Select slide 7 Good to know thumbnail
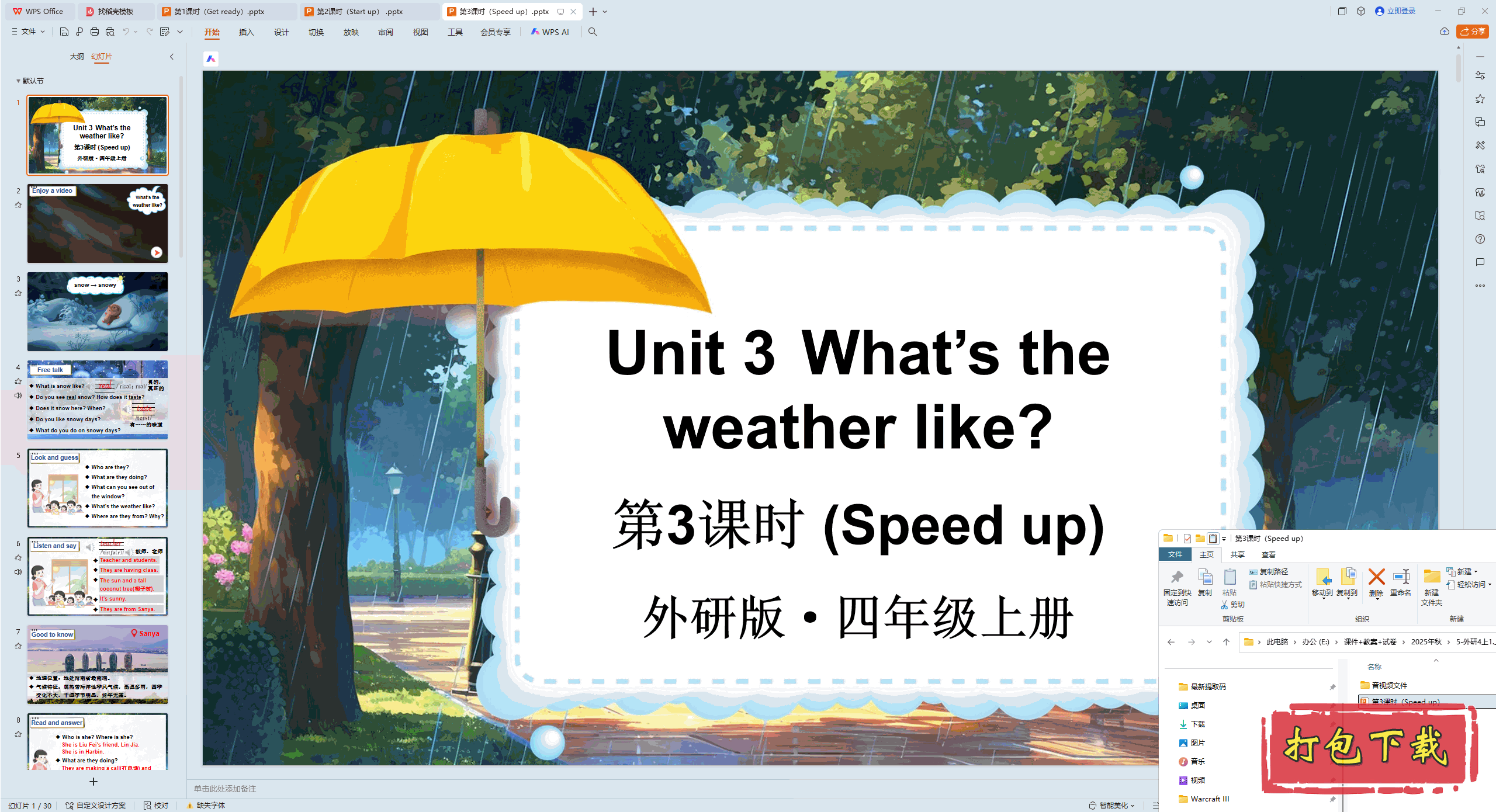The height and width of the screenshot is (812, 1496). coord(98,665)
